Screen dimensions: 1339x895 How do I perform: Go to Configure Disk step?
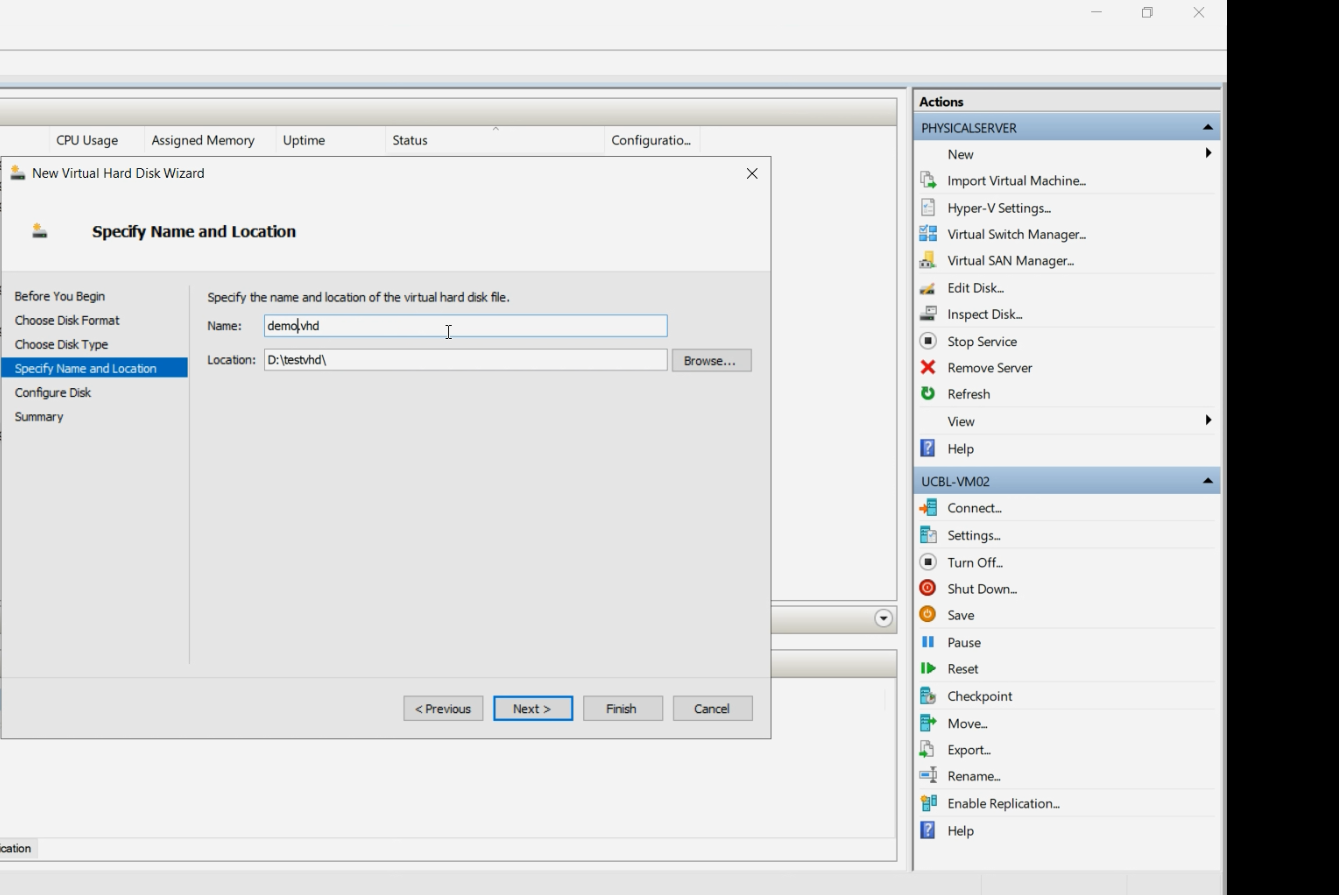click(x=53, y=392)
